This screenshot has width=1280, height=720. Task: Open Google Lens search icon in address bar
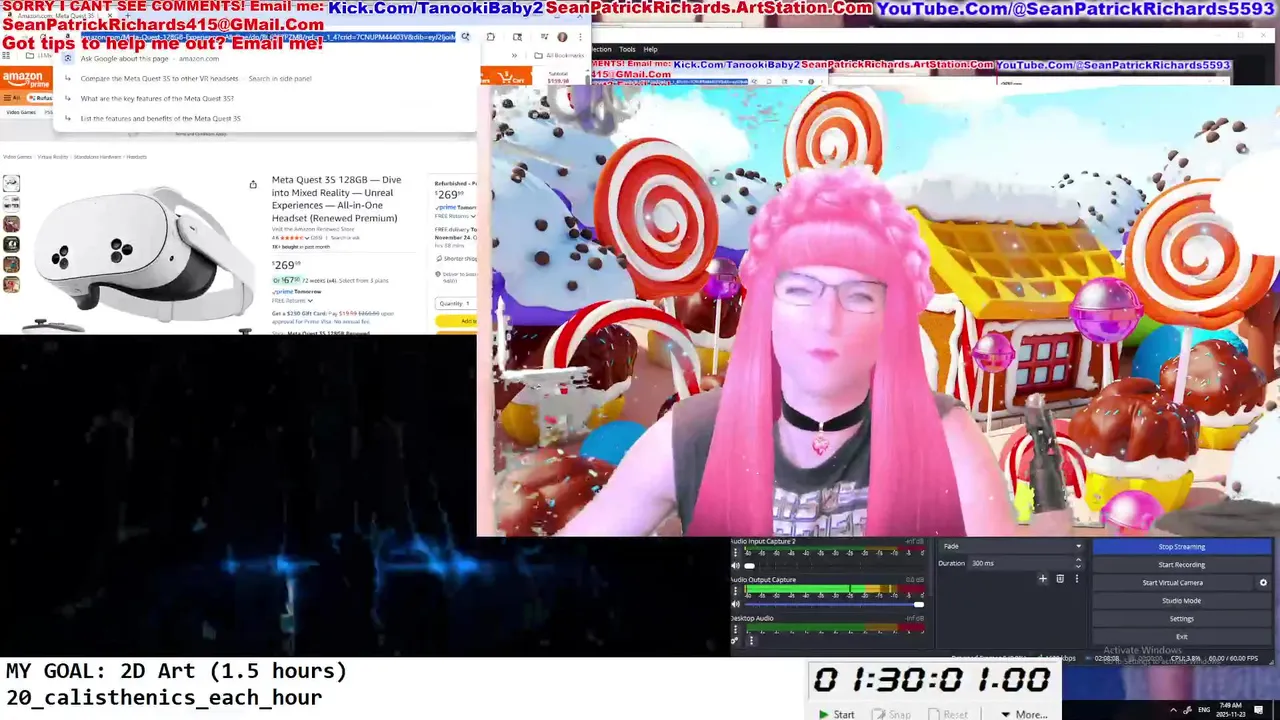click(x=465, y=37)
